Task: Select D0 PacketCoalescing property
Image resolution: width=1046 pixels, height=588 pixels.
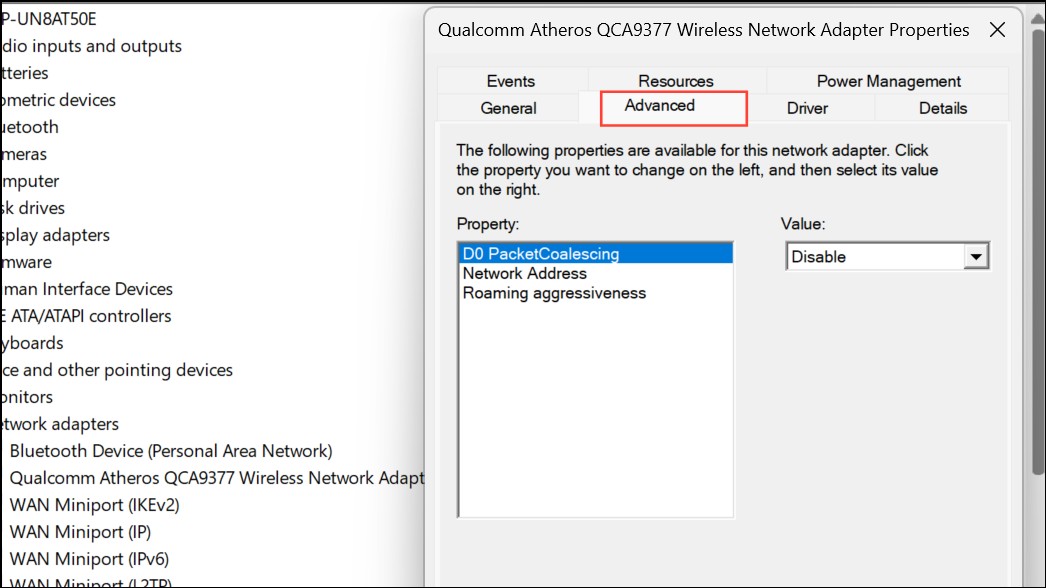Action: coord(596,254)
